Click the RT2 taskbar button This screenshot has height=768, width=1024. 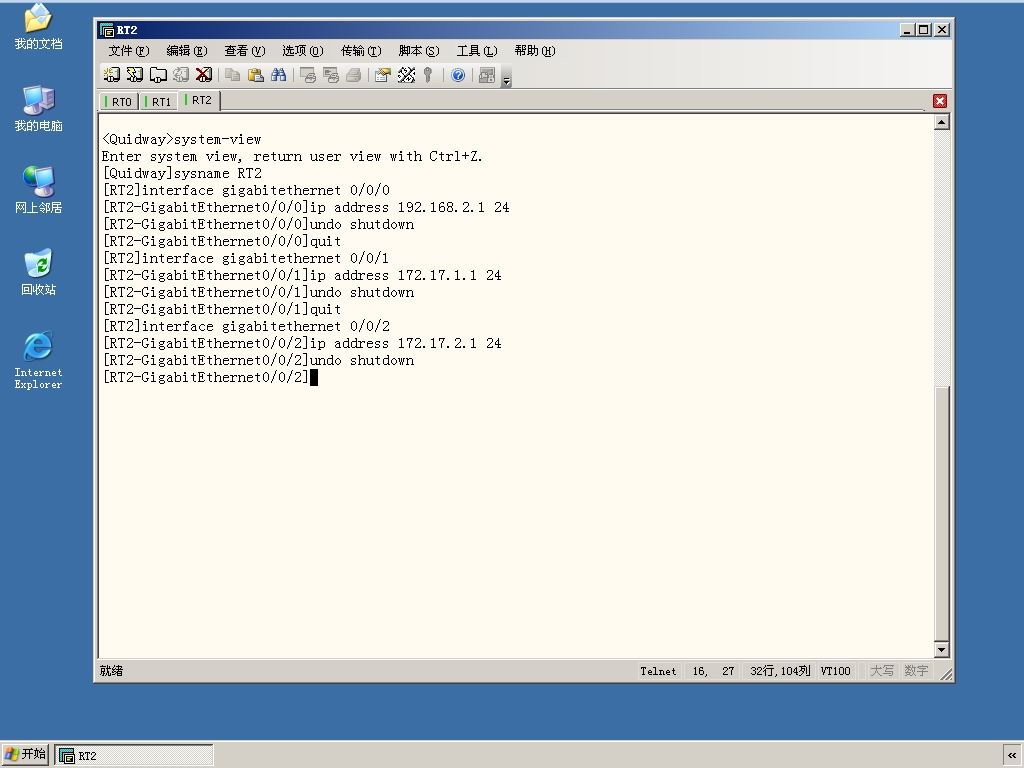pos(134,756)
